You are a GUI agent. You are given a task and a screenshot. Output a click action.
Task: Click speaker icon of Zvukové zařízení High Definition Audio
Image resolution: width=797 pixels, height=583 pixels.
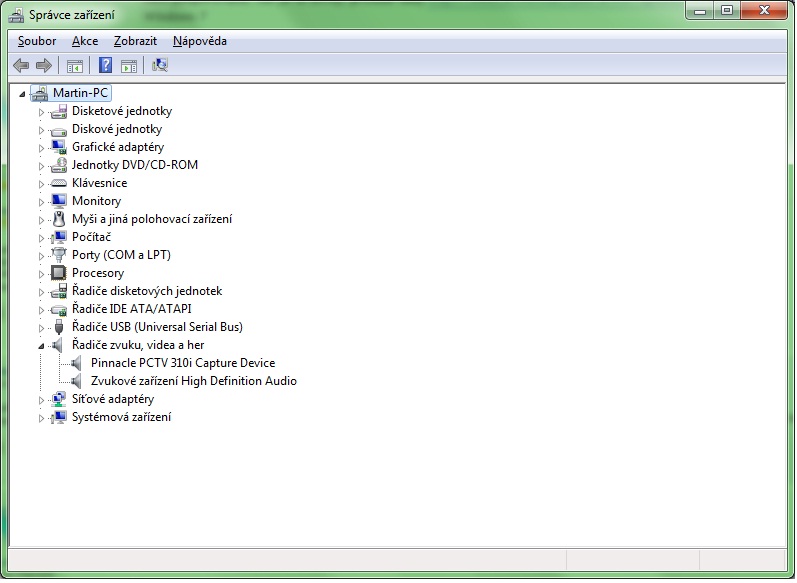[77, 381]
